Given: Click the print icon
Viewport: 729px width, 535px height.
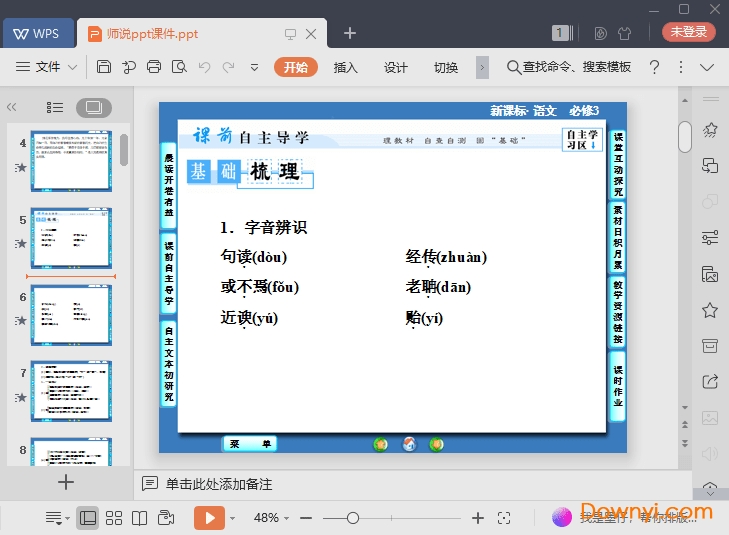Looking at the screenshot, I should click(x=154, y=67).
